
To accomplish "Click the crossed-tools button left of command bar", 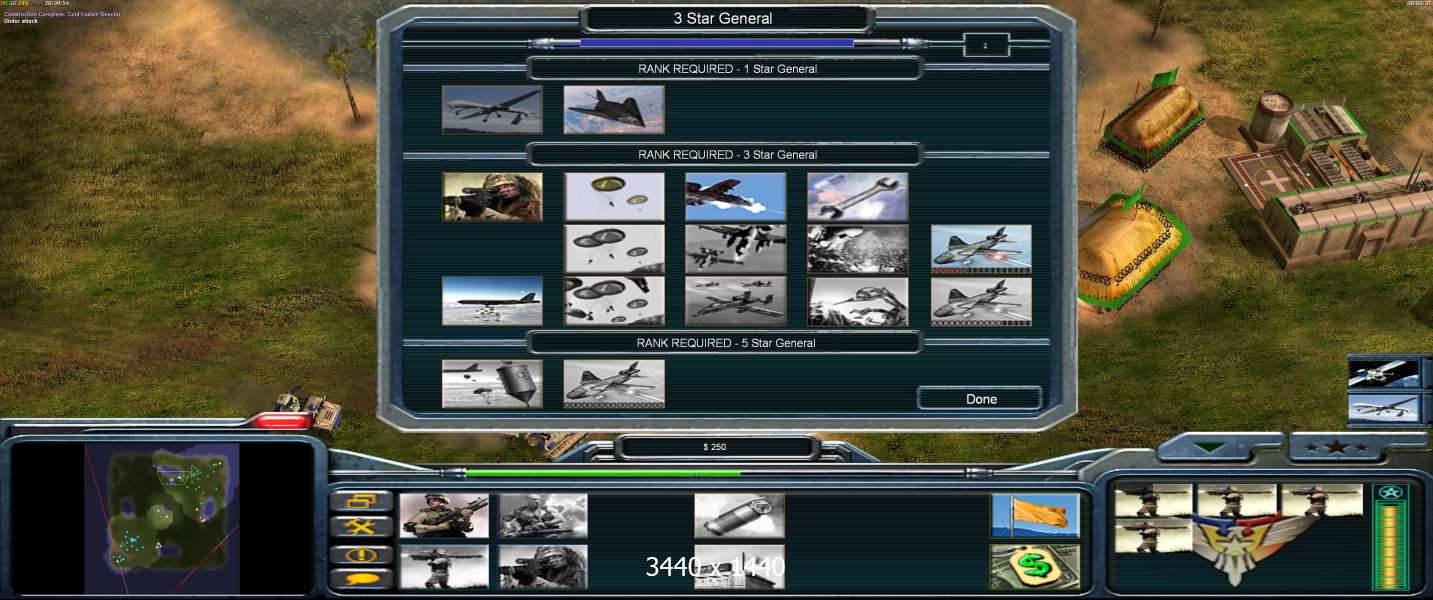I will point(361,527).
